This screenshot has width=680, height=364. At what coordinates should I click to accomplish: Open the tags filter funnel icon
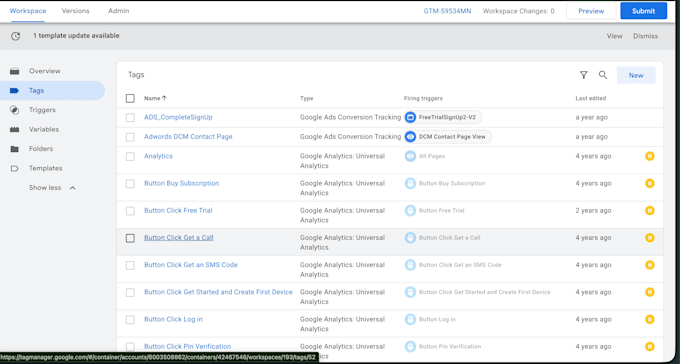click(584, 75)
